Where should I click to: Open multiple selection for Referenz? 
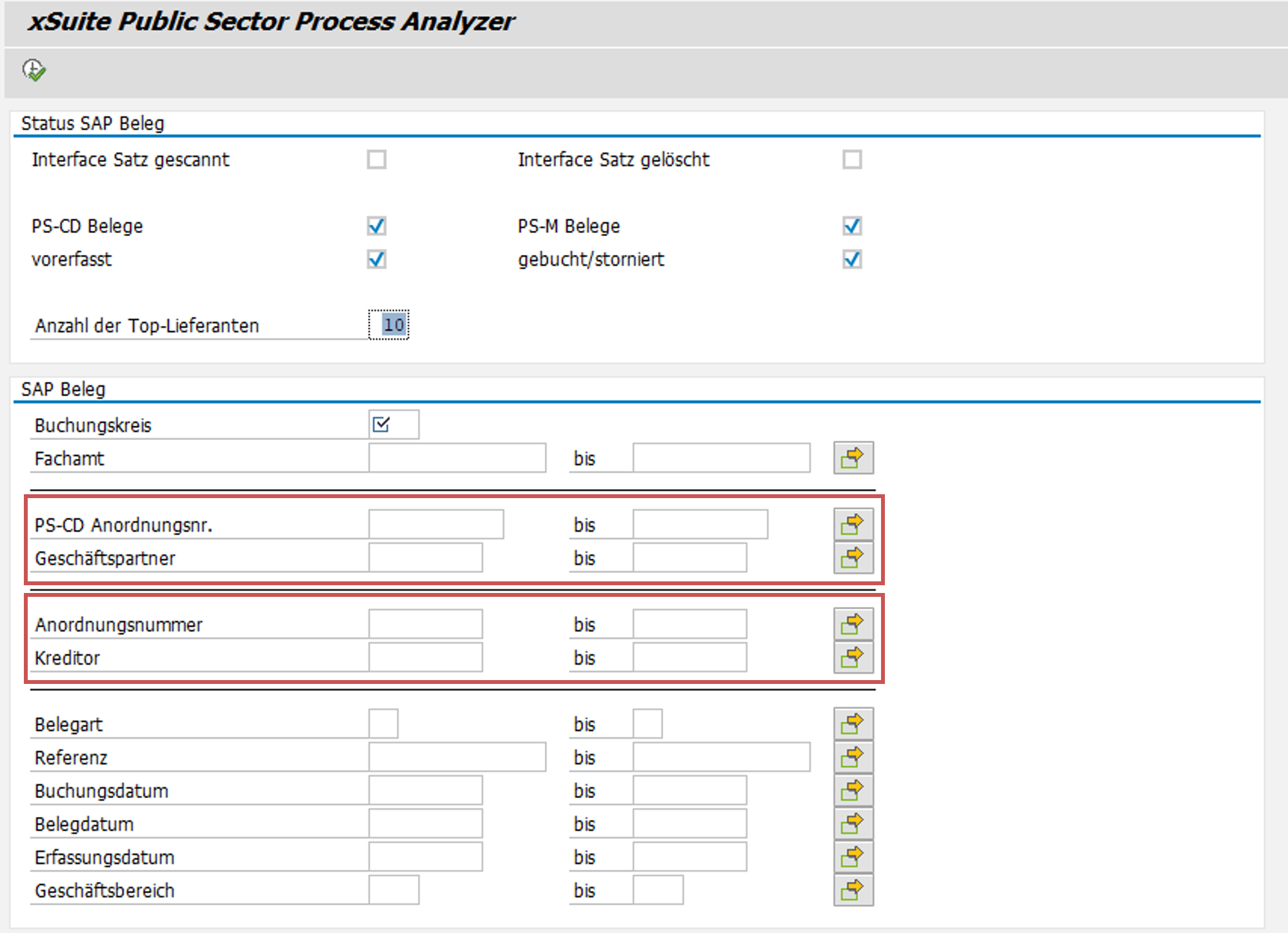(x=853, y=757)
